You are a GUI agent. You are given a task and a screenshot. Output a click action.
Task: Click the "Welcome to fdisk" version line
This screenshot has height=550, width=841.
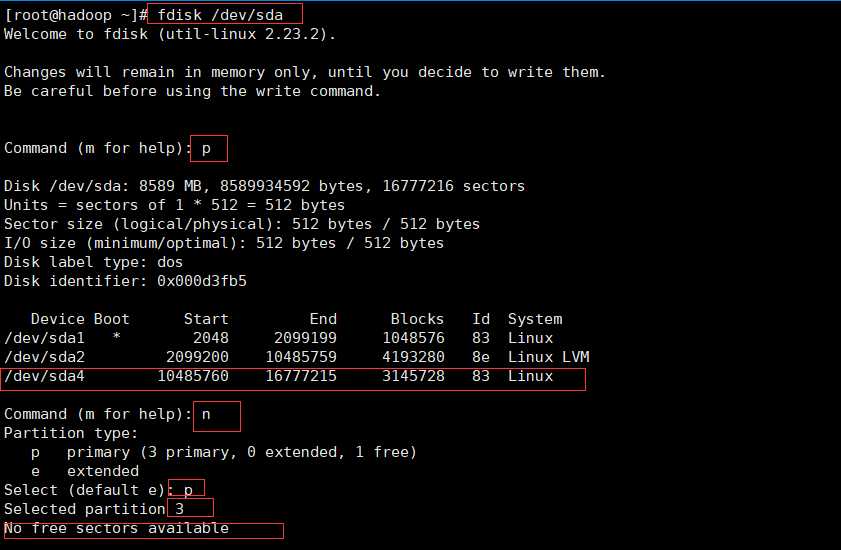point(170,34)
